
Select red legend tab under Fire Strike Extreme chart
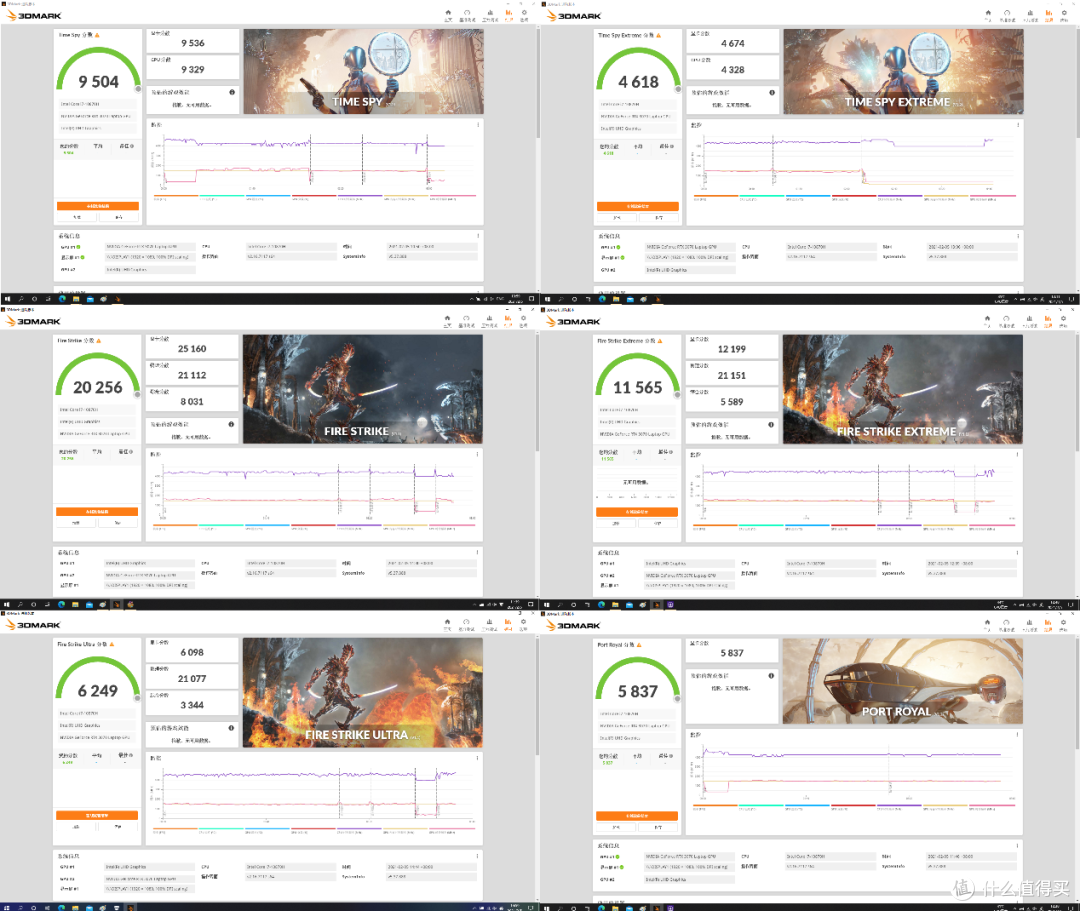coord(853,525)
